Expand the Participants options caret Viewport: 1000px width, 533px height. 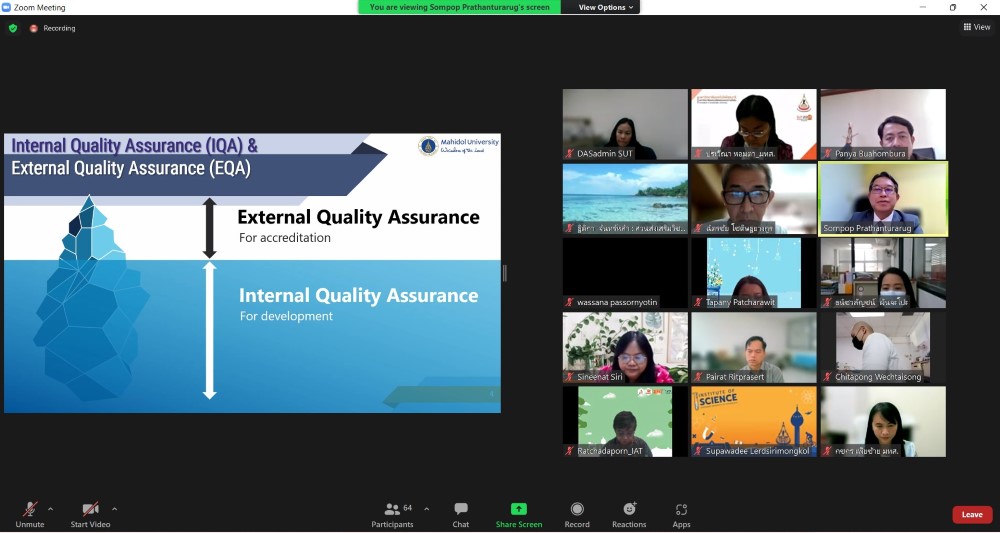pos(427,508)
